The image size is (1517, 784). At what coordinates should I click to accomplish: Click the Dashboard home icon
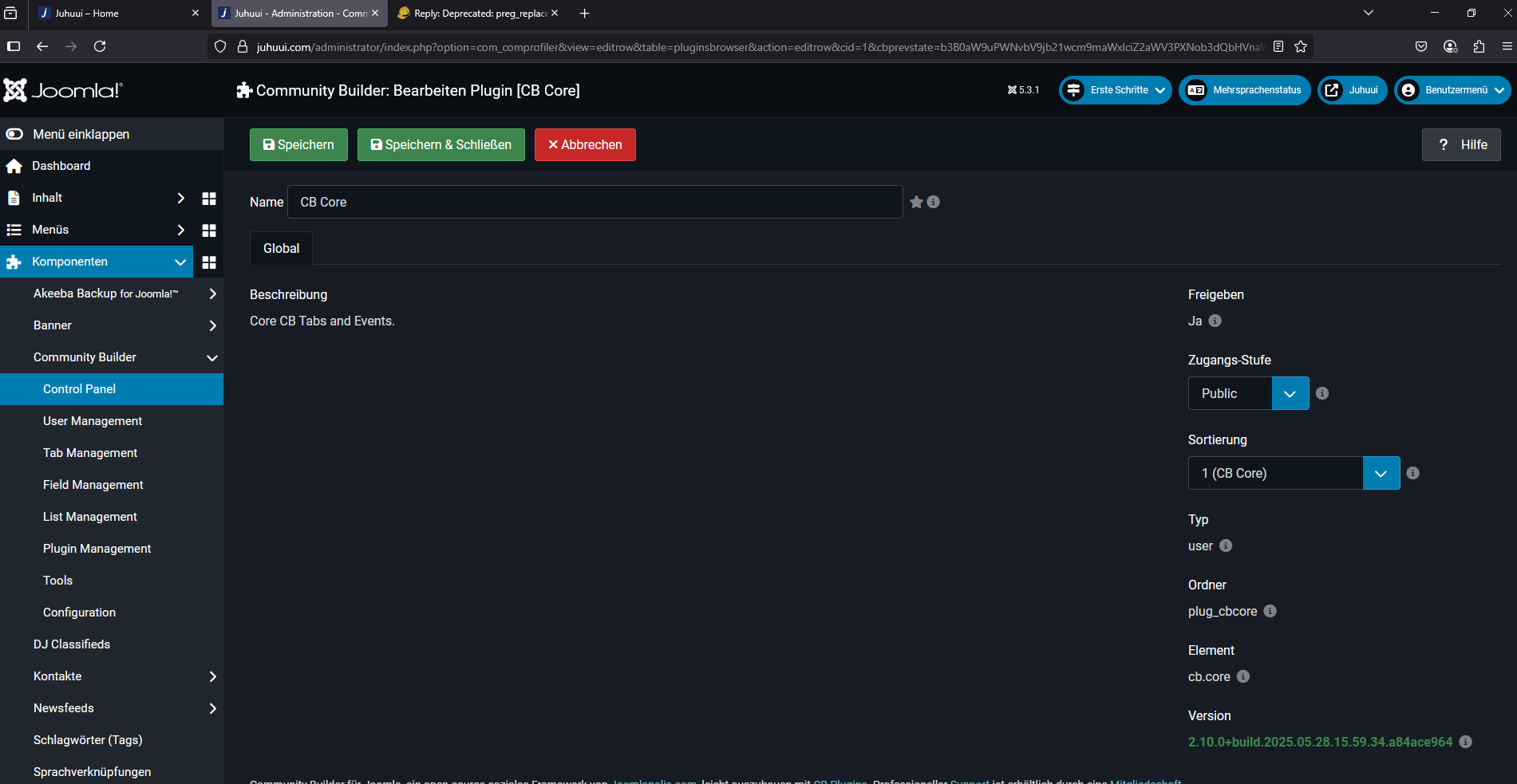coord(14,166)
